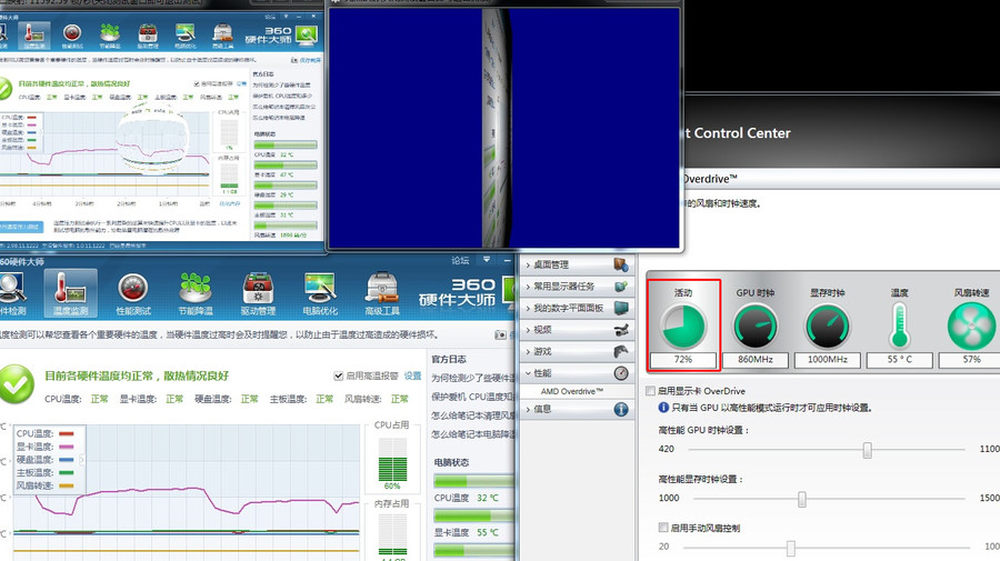Click the 桌面管理 row icon in AMD sidebar
Viewport: 1000px width, 561px height.
click(621, 264)
